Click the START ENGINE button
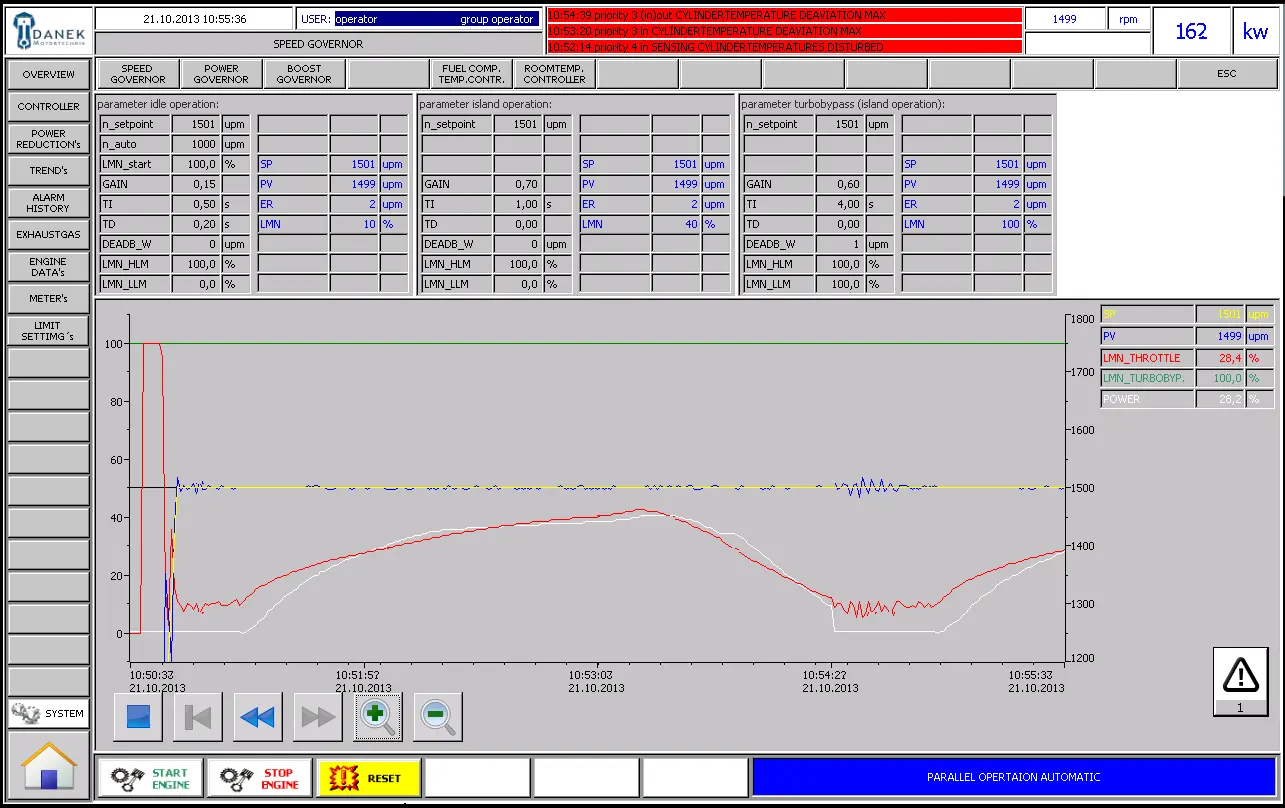This screenshot has width=1285, height=808. [148, 777]
